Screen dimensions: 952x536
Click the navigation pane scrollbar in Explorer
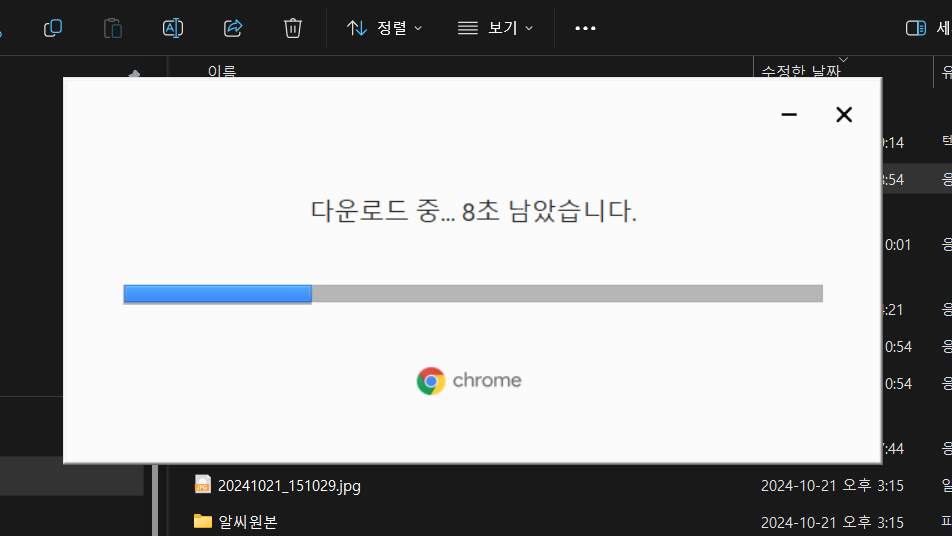click(x=155, y=500)
